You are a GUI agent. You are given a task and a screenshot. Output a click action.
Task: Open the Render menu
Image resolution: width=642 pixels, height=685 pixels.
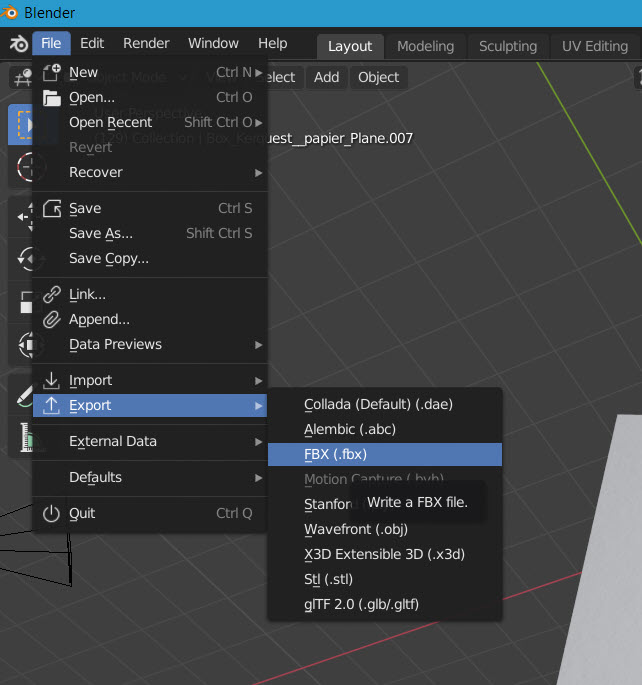(146, 43)
